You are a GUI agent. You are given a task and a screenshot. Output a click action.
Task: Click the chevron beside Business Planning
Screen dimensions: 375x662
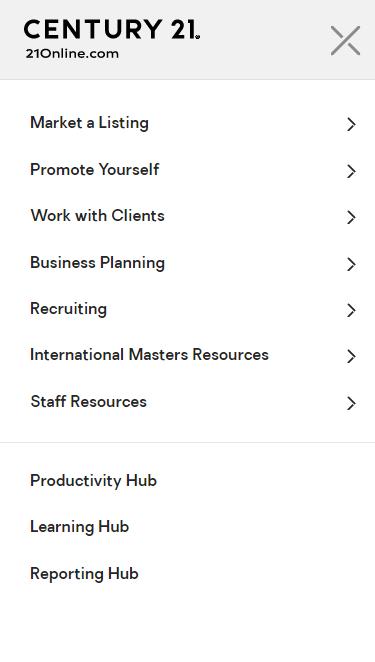351,264
